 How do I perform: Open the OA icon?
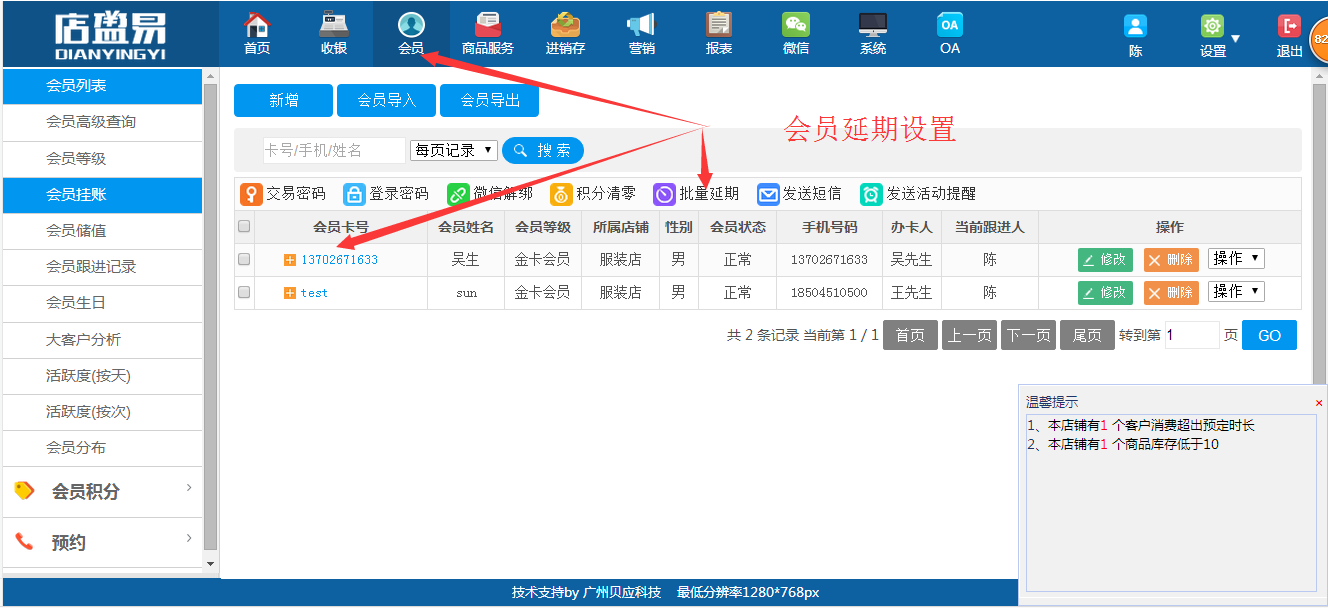pyautogui.click(x=950, y=25)
